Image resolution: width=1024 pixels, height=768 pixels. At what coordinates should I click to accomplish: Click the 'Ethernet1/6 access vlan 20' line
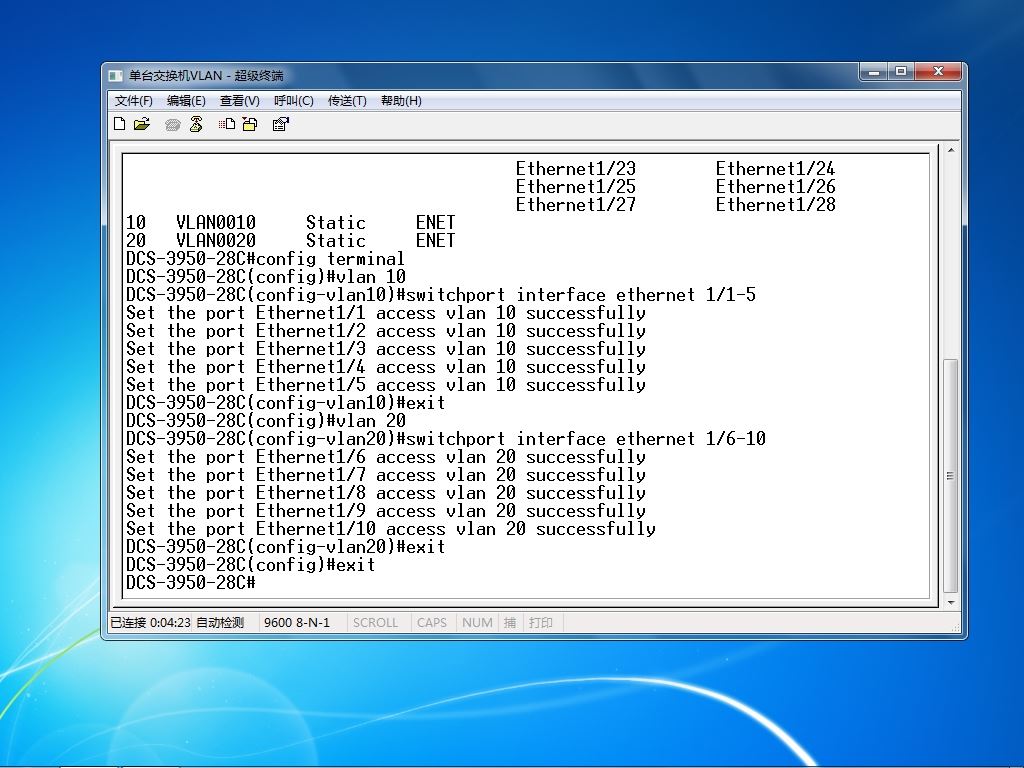pos(386,457)
